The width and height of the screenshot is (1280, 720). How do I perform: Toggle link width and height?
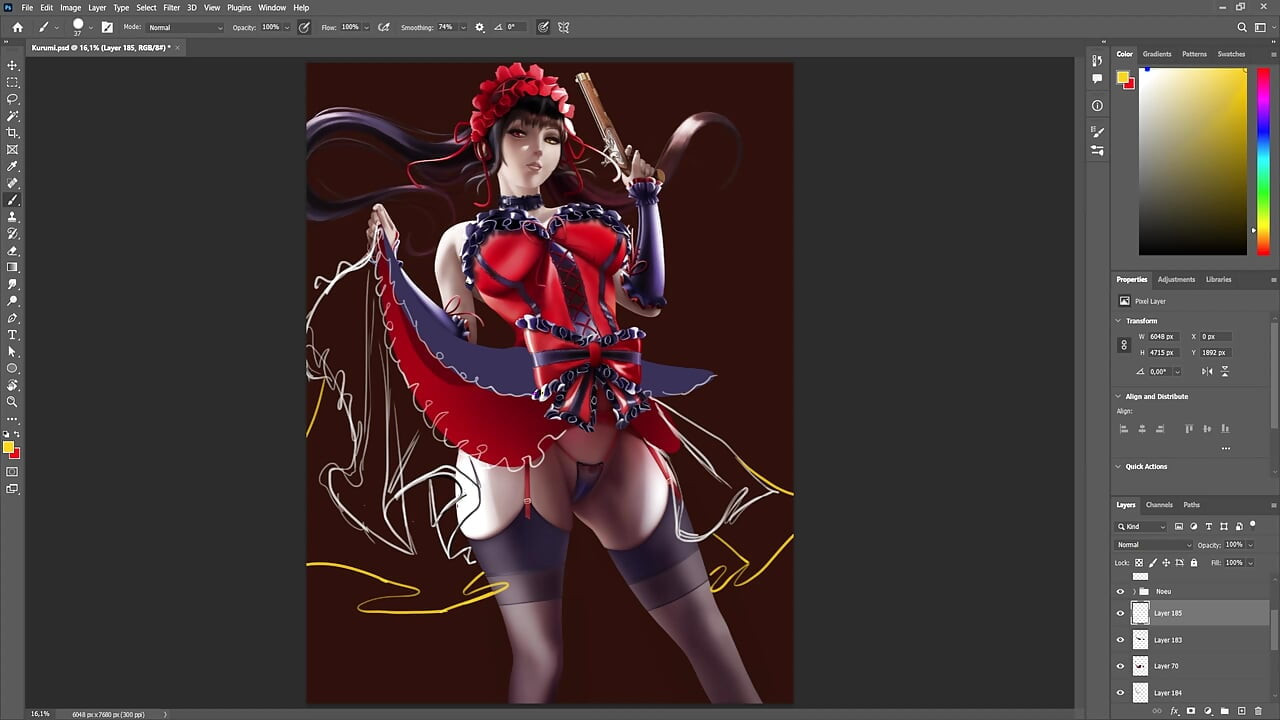coord(1123,345)
